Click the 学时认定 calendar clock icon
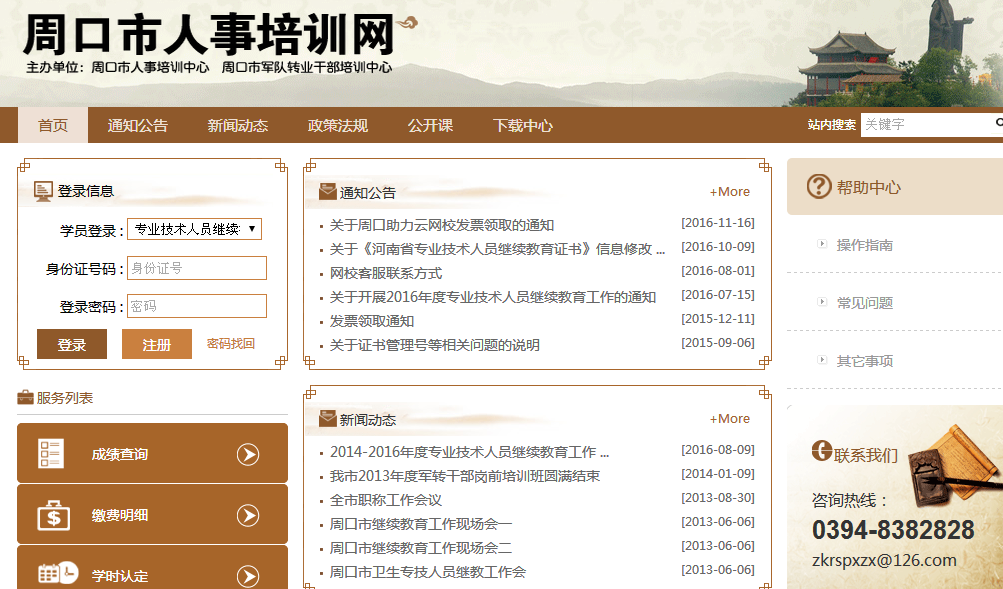The image size is (1003, 589). [x=57, y=575]
